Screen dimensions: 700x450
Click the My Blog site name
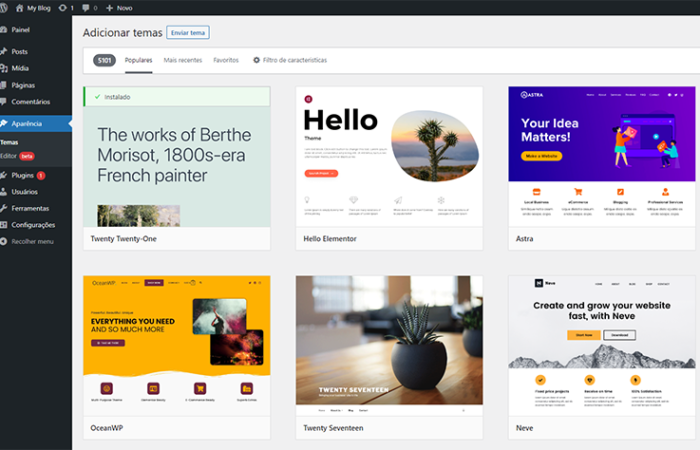tap(39, 8)
